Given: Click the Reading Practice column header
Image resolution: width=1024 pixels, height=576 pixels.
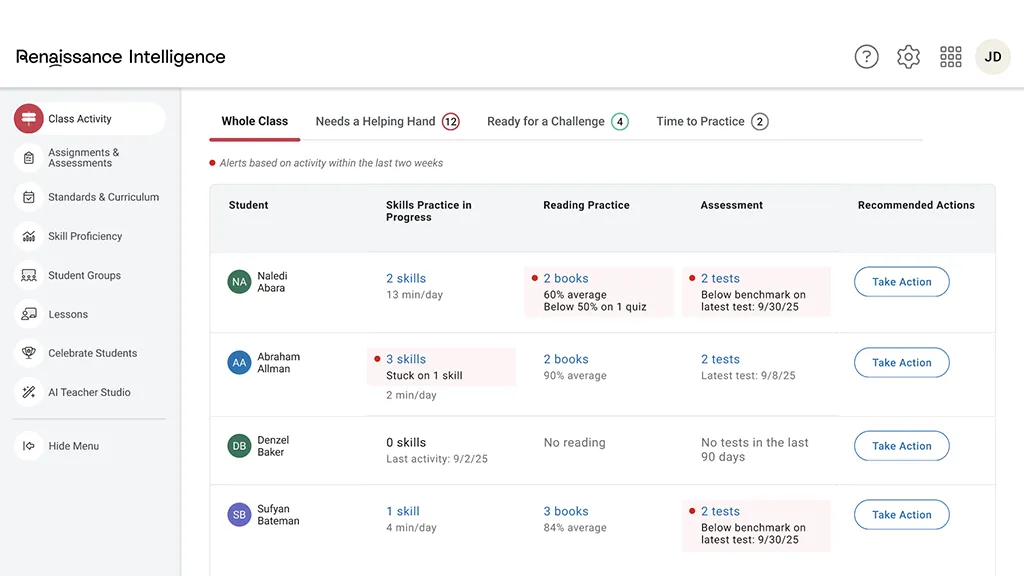Looking at the screenshot, I should pos(586,205).
